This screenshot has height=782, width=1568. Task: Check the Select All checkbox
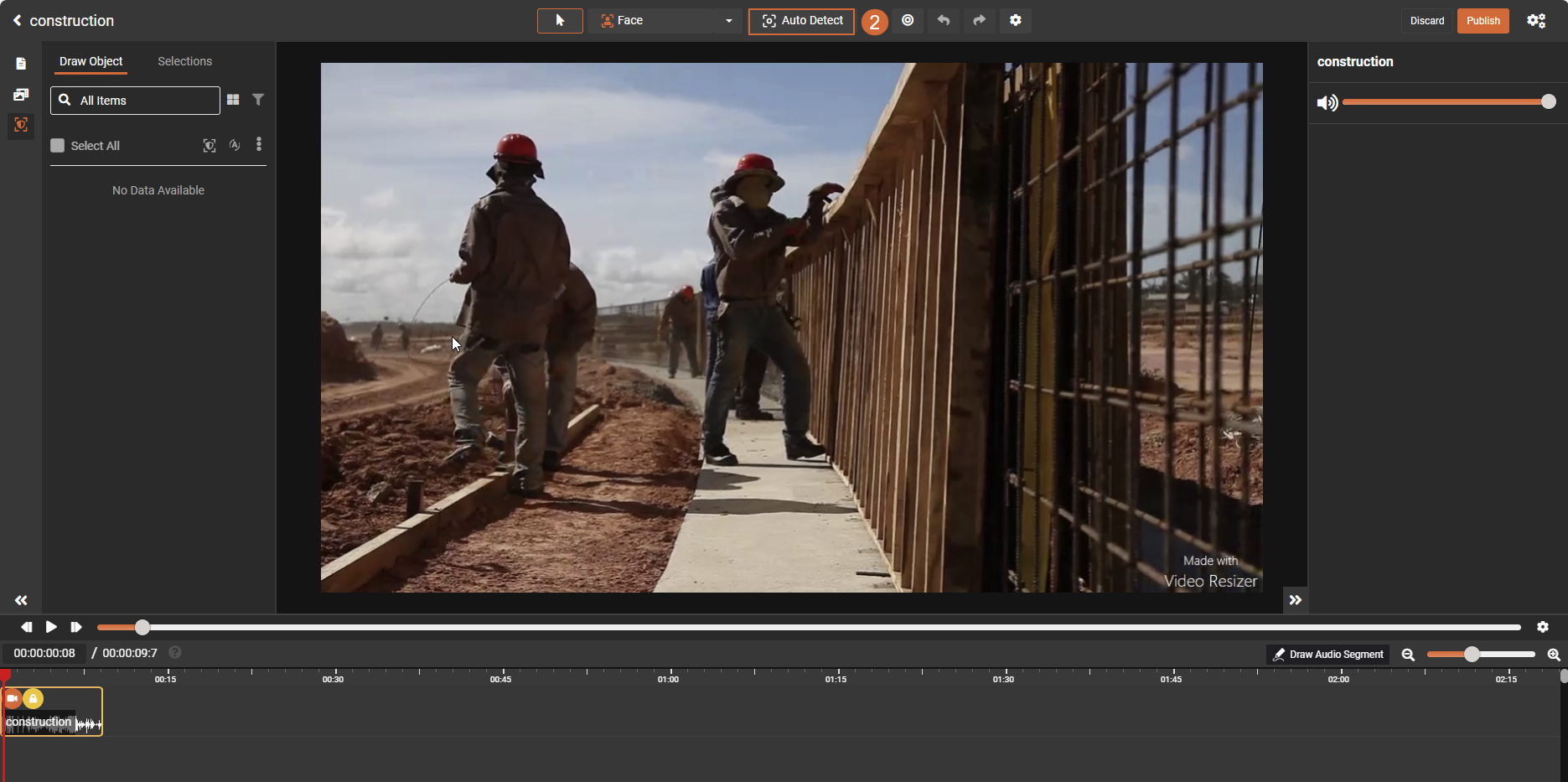58,146
